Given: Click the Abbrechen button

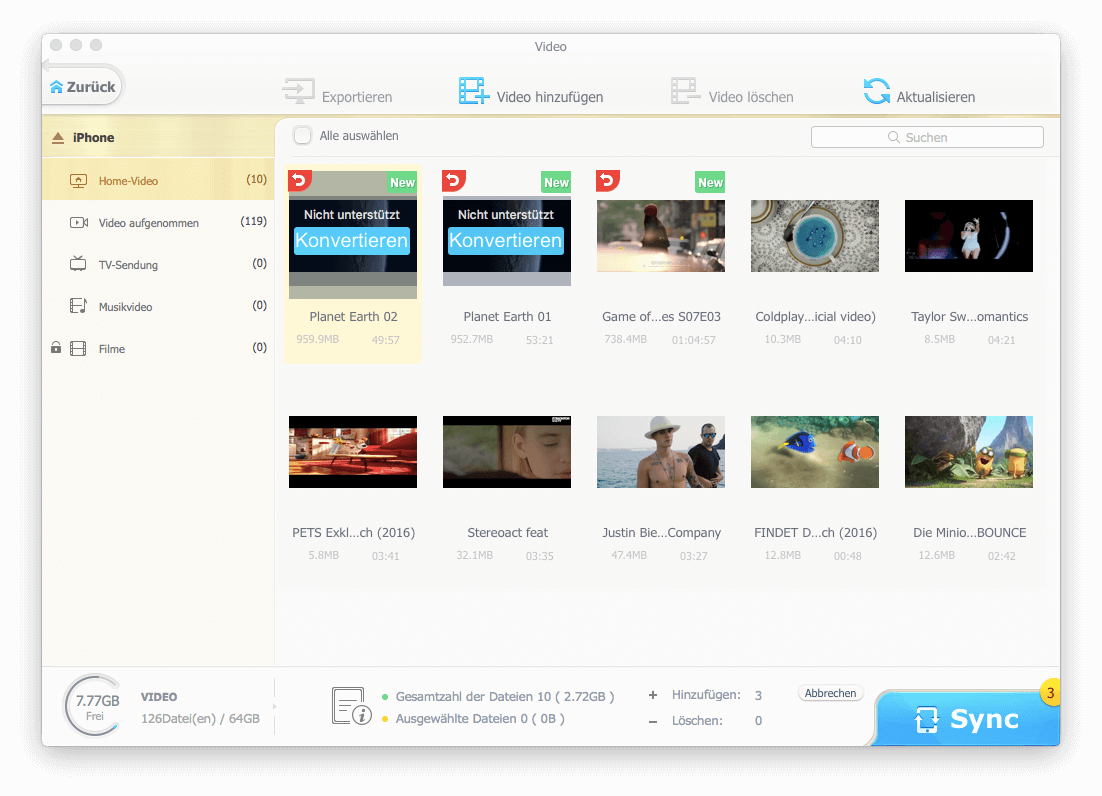Looking at the screenshot, I should click(830, 693).
